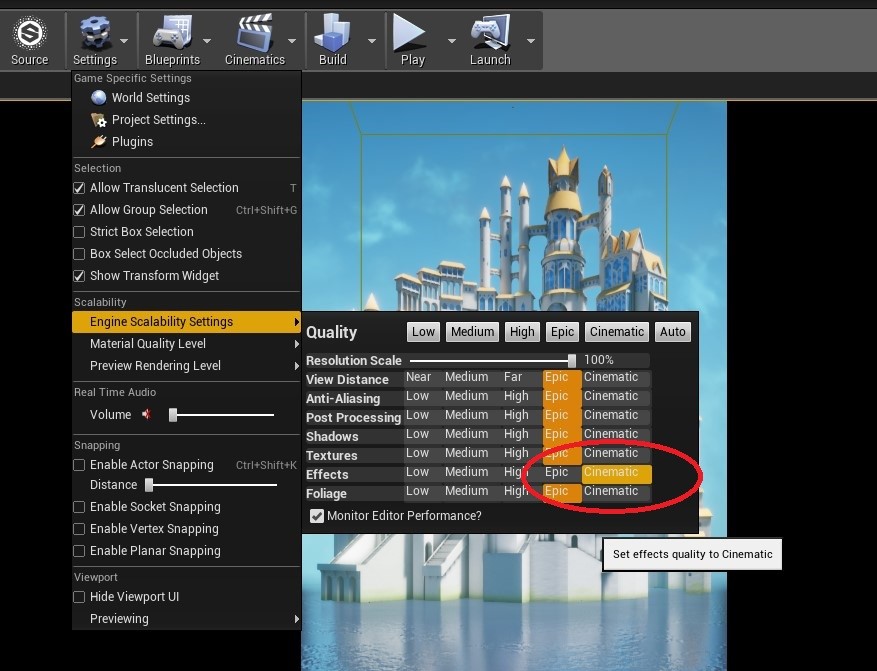Expand the Blueprints dropdown arrow
Viewport: 877px width, 671px height.
[207, 41]
